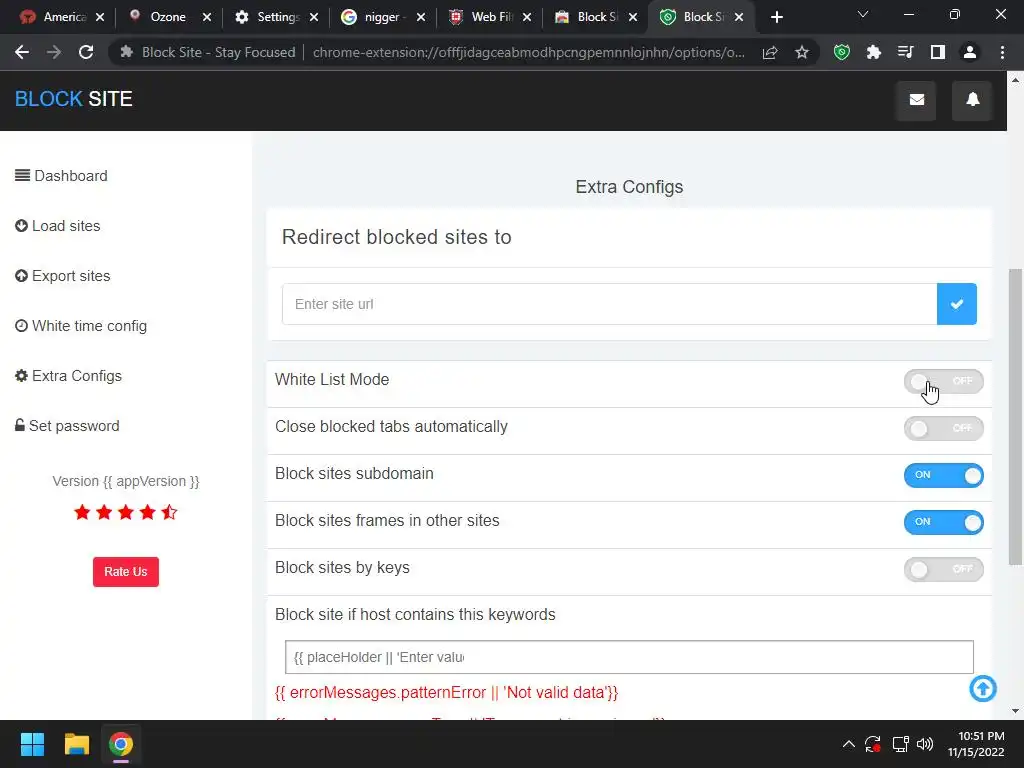Open the taskbar volume control
The image size is (1024, 768).
coord(925,744)
